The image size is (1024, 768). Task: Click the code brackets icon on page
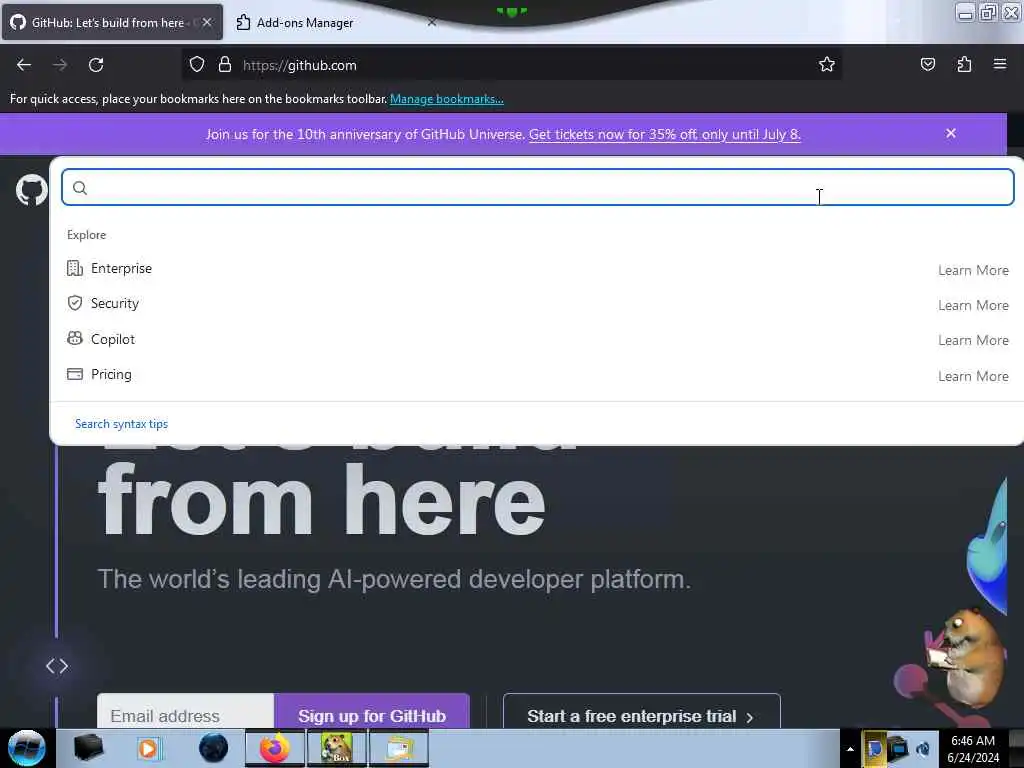57,666
